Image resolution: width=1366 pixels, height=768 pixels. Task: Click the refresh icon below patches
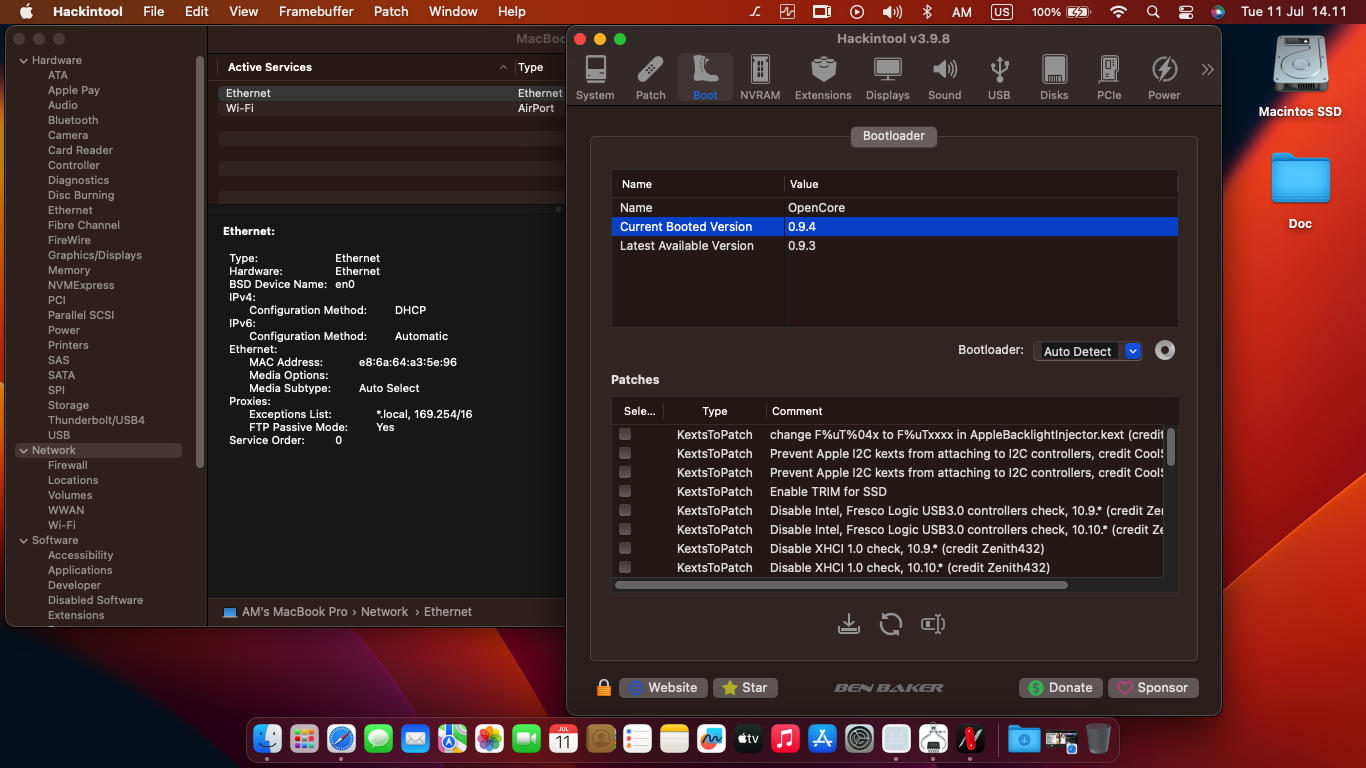[x=890, y=624]
